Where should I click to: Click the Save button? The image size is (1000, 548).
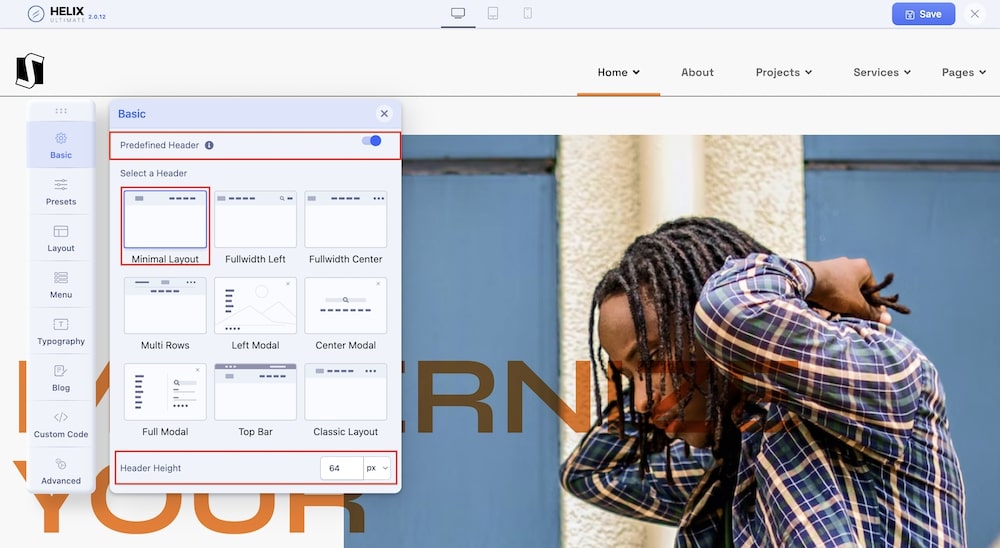click(x=923, y=14)
